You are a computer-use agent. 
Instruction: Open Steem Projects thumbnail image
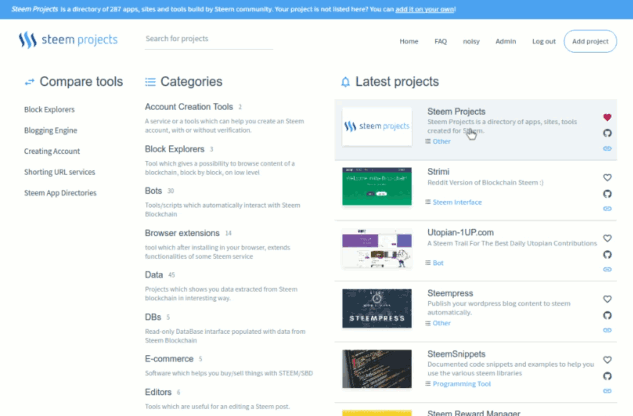click(377, 126)
